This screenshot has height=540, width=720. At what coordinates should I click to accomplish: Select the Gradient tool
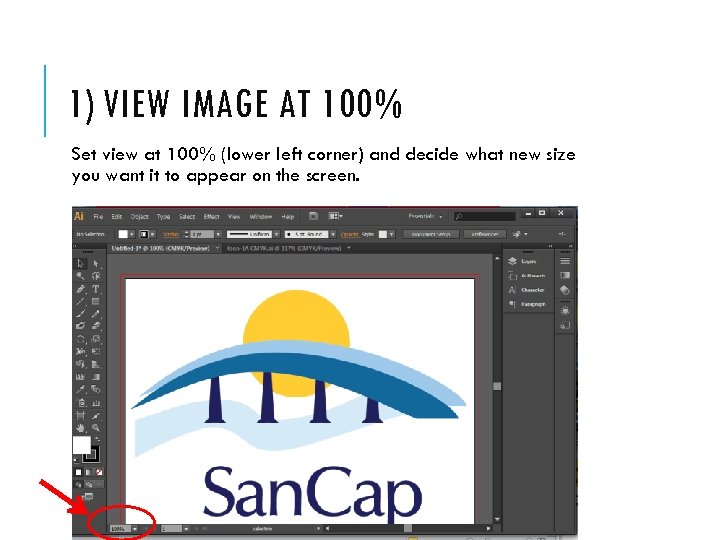96,377
